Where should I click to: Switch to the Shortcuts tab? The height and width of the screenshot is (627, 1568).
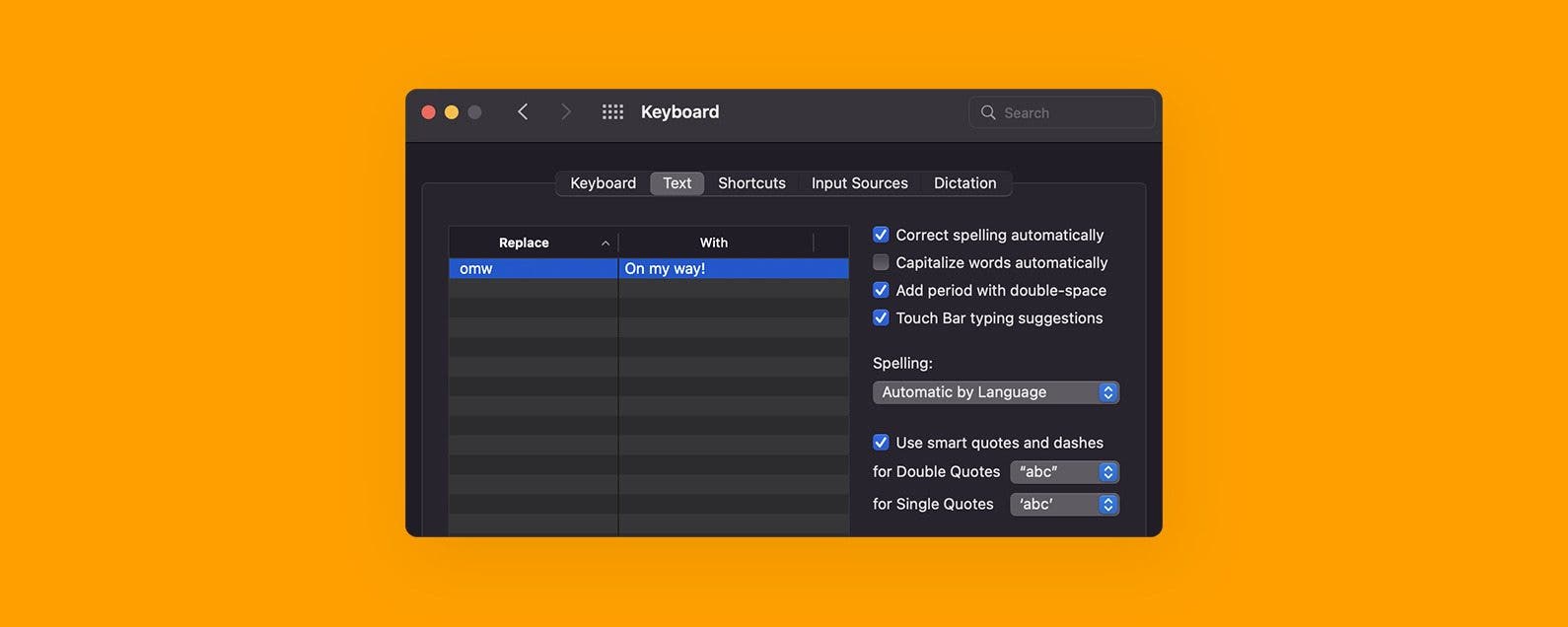coord(751,183)
